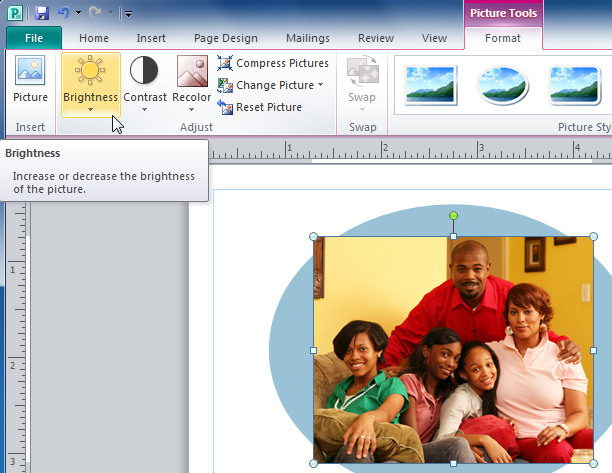
Task: Switch to the Page Design tab
Action: pyautogui.click(x=224, y=38)
